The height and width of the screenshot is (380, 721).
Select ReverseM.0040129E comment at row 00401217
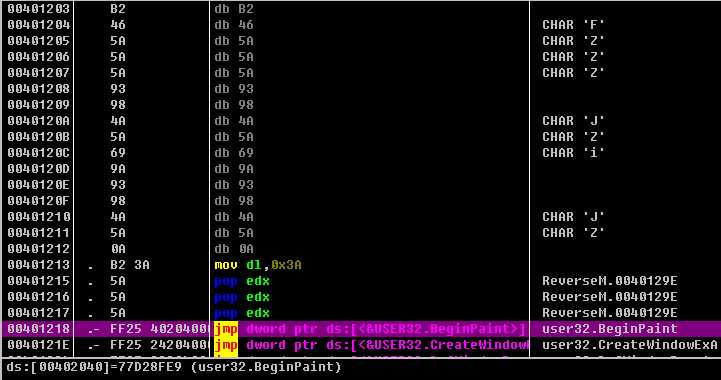coord(610,313)
